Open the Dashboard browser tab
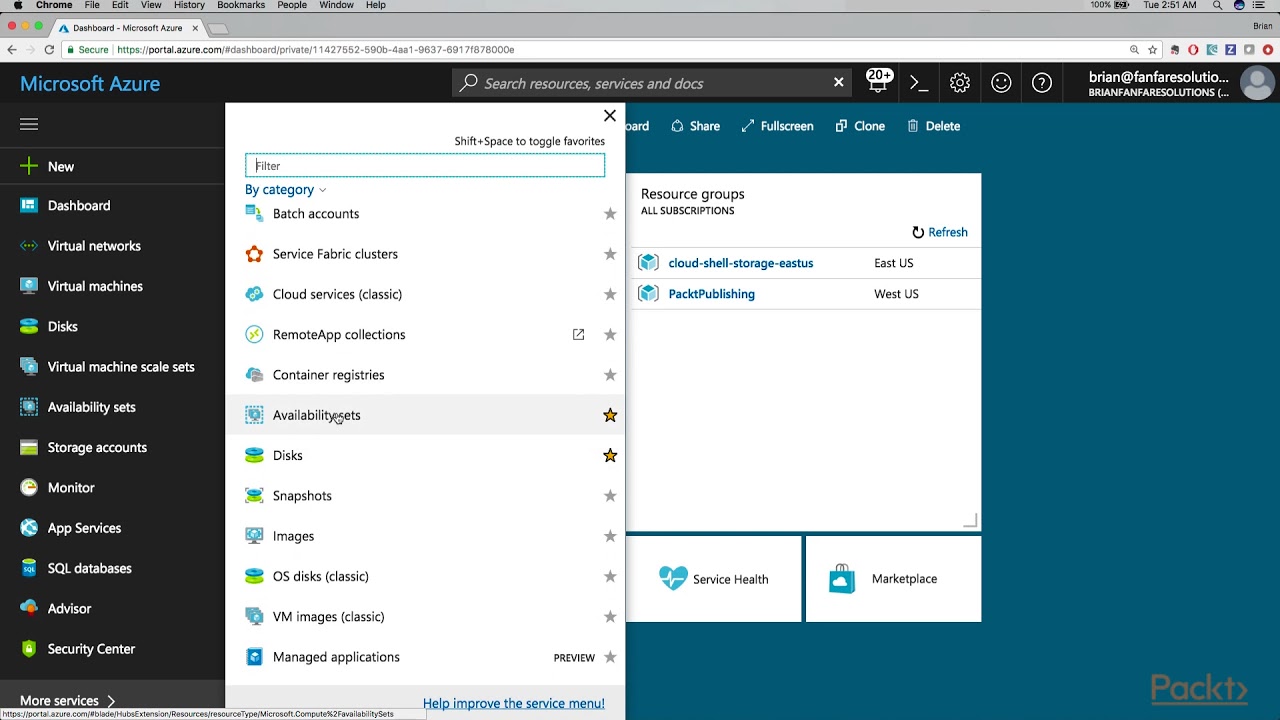Screen dimensions: 1280x720 pyautogui.click(x=128, y=28)
